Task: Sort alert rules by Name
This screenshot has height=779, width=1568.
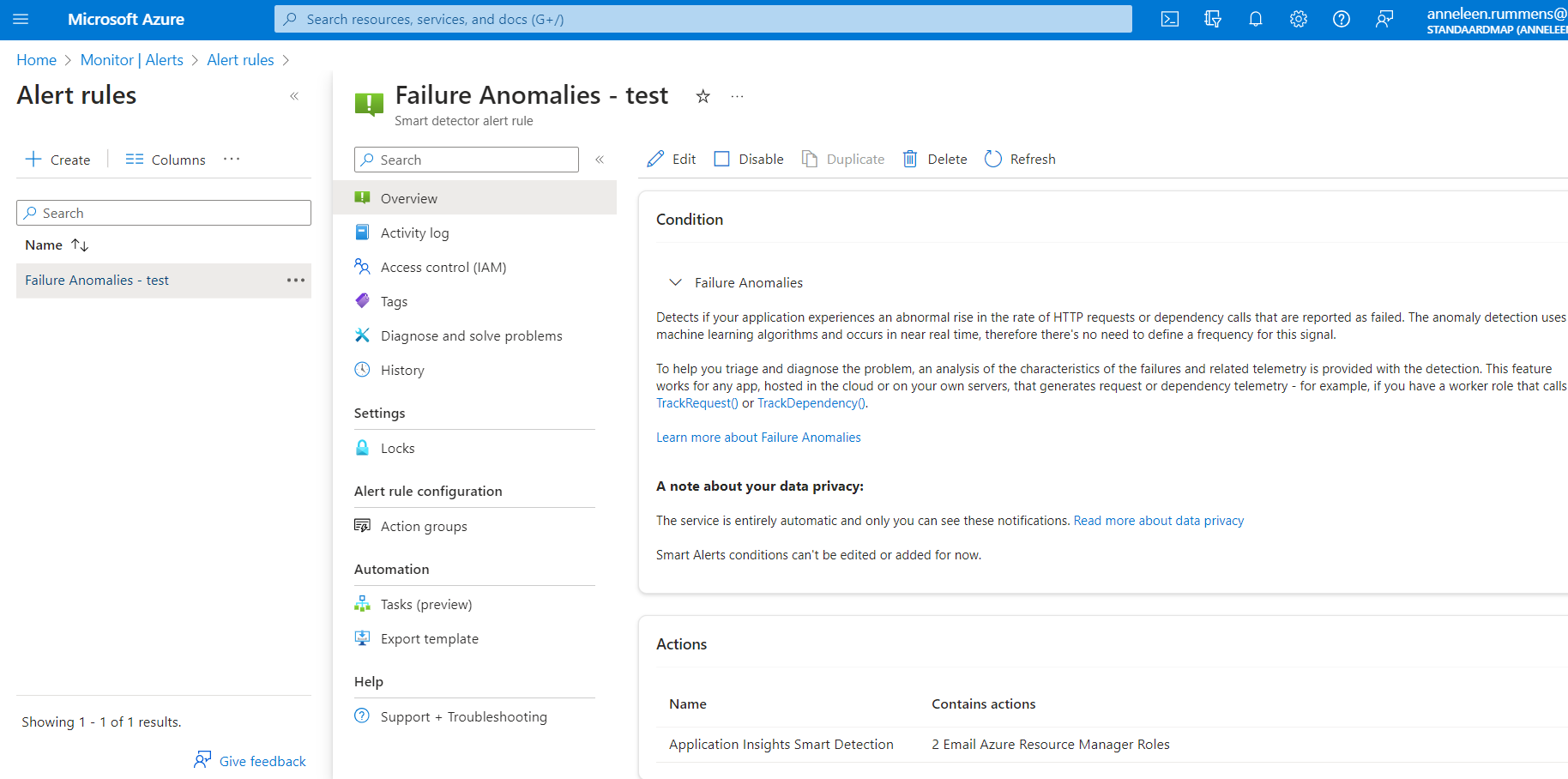Action: point(57,245)
